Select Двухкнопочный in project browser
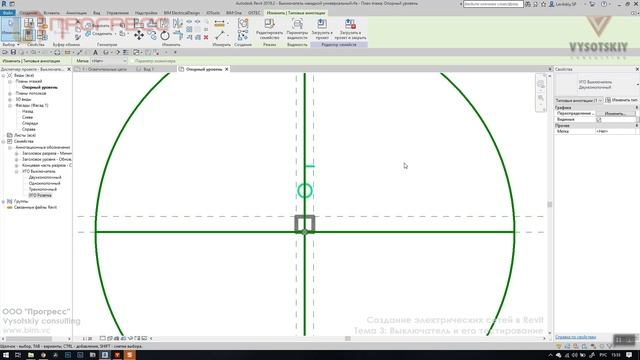 pyautogui.click(x=45, y=178)
